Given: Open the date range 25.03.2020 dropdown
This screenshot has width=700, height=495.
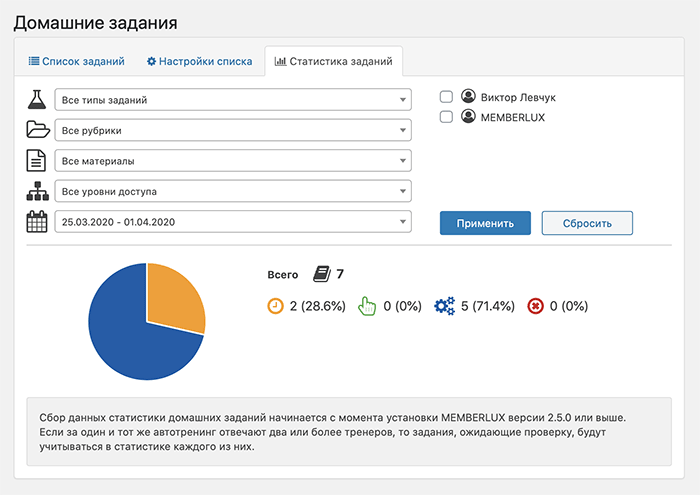Looking at the screenshot, I should [233, 222].
